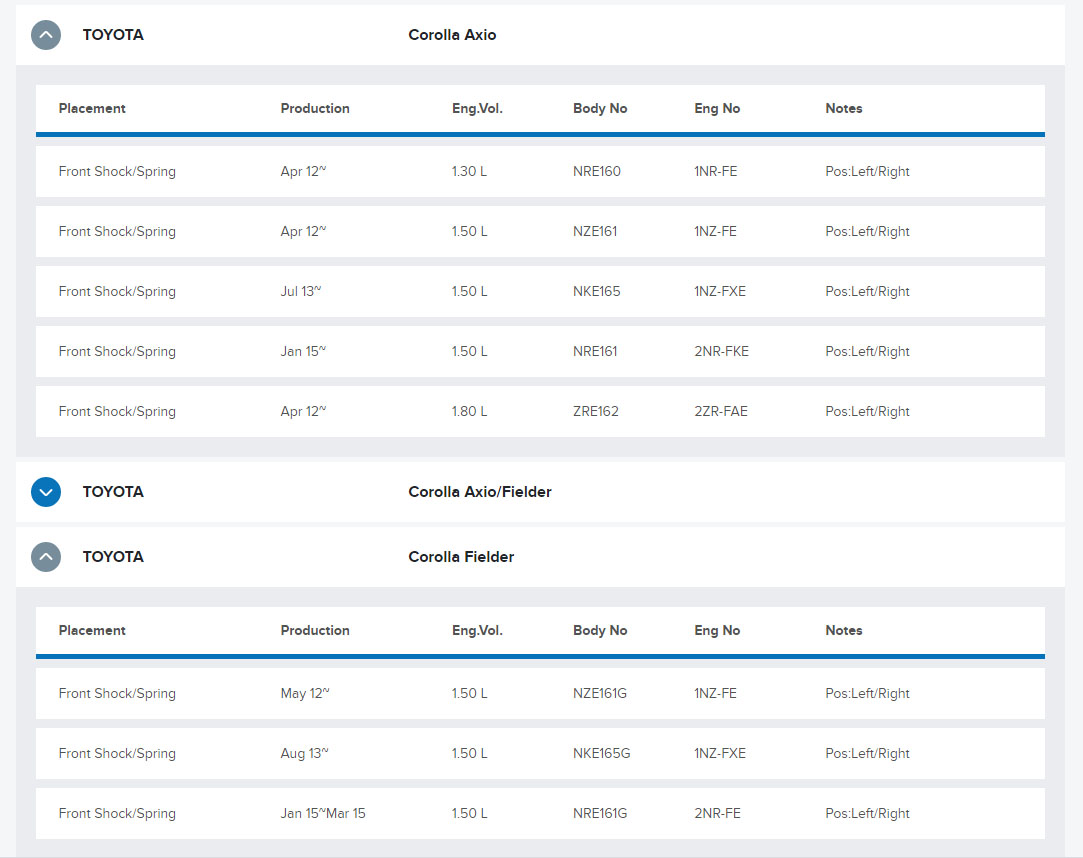Collapse the Corolla Axio section chevron

(x=46, y=35)
